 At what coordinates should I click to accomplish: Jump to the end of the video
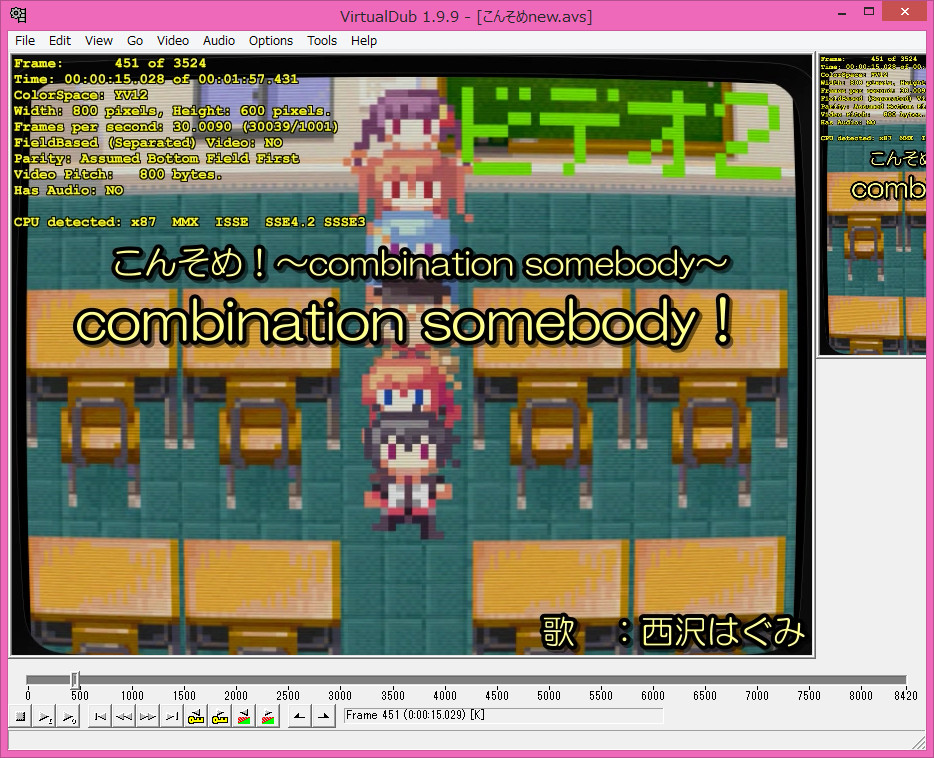tap(172, 716)
